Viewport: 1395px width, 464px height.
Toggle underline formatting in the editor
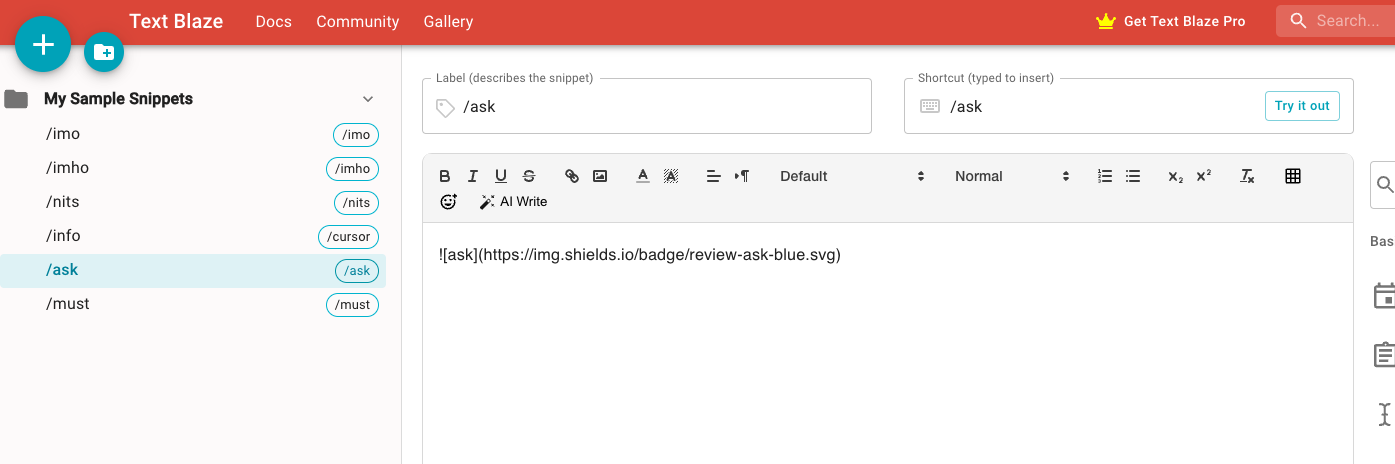(x=501, y=176)
